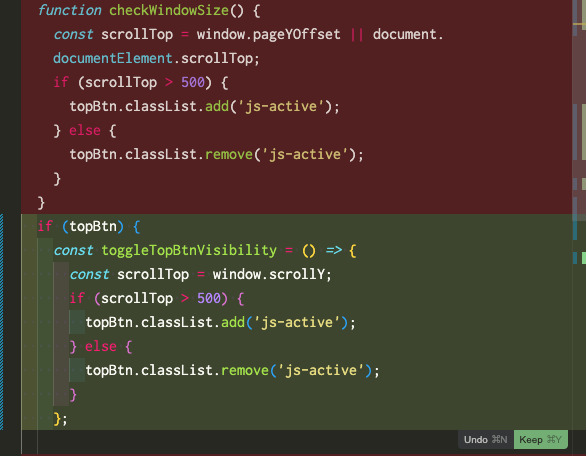Viewport: 586px width, 456px height.
Task: Click topBtn inside the if (topBtn) condition
Action: [x=93, y=227]
